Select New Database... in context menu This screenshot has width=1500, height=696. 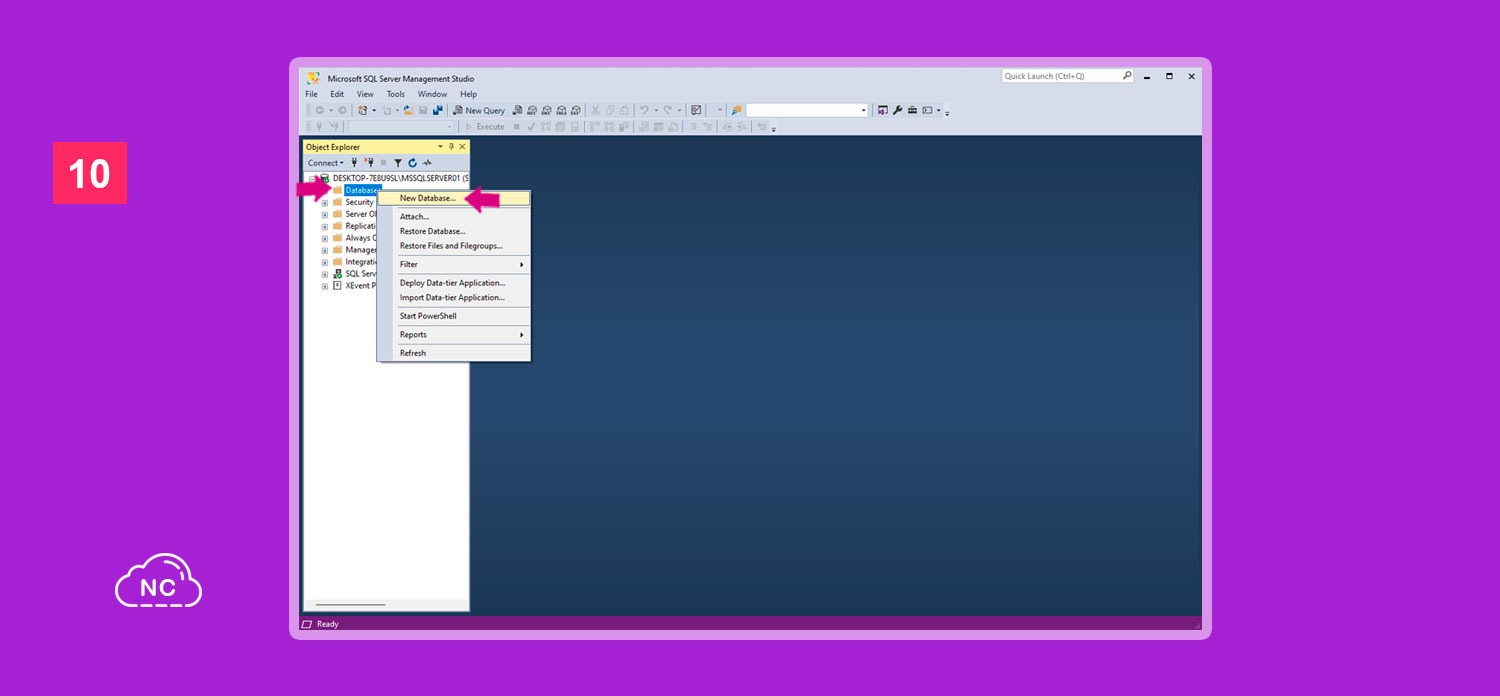454,198
